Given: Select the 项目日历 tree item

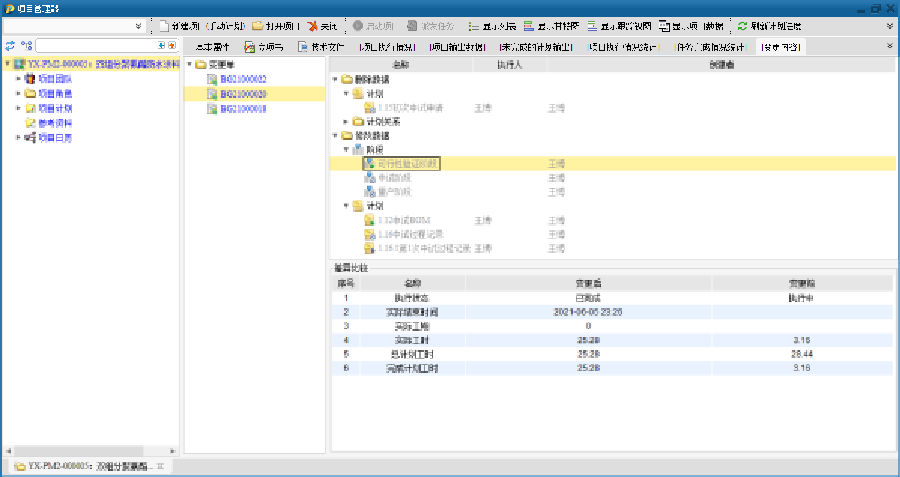Looking at the screenshot, I should click(x=53, y=137).
